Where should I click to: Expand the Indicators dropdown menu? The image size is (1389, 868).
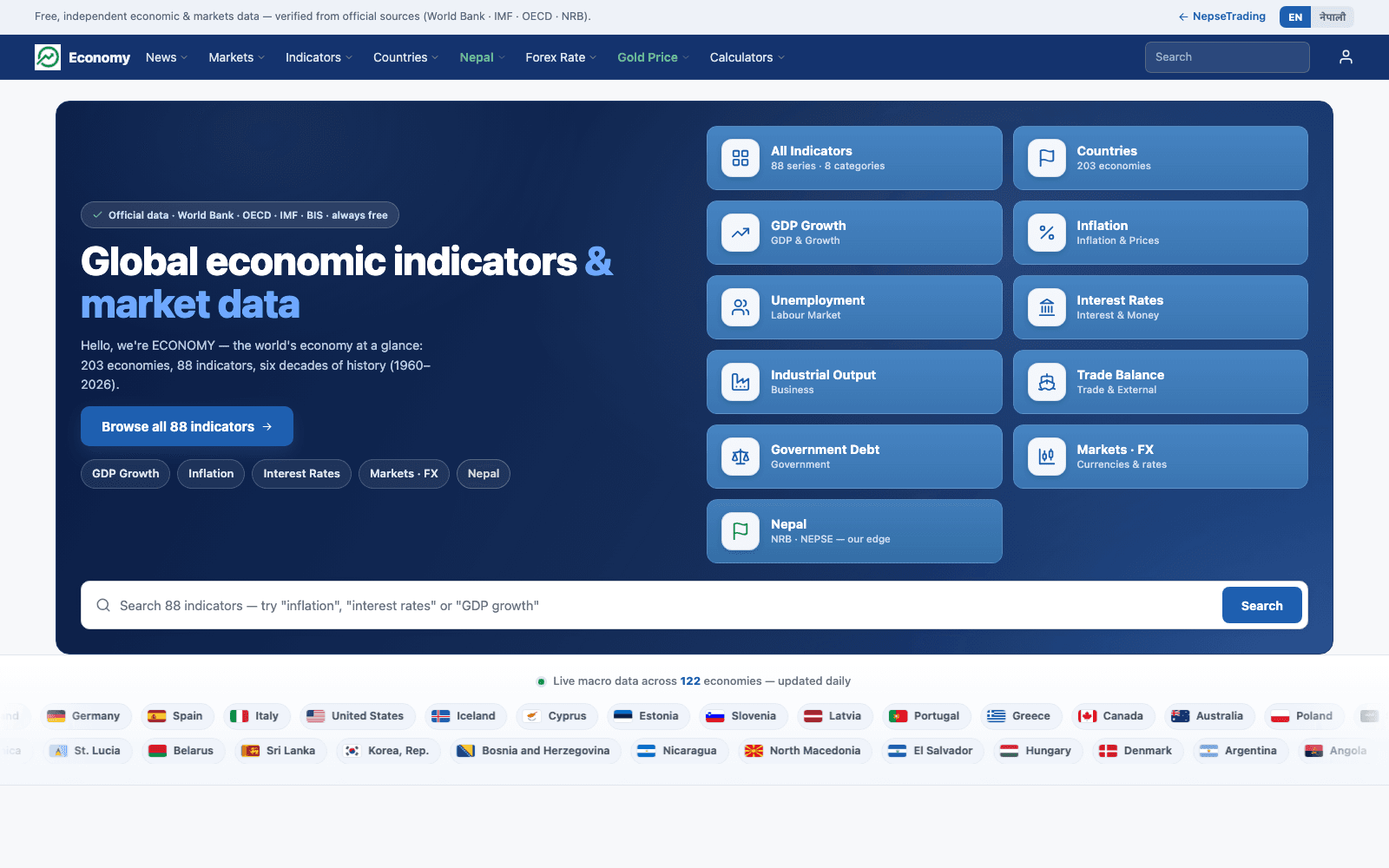(319, 57)
